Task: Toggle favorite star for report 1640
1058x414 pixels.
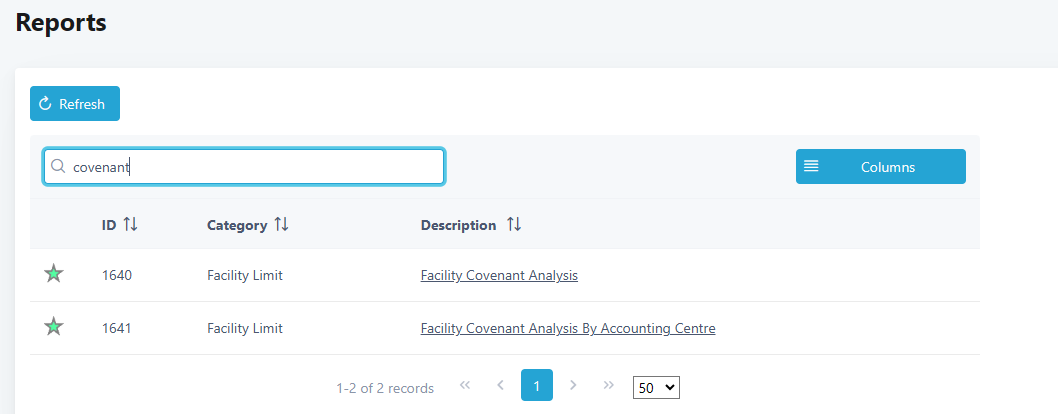Action: point(54,274)
